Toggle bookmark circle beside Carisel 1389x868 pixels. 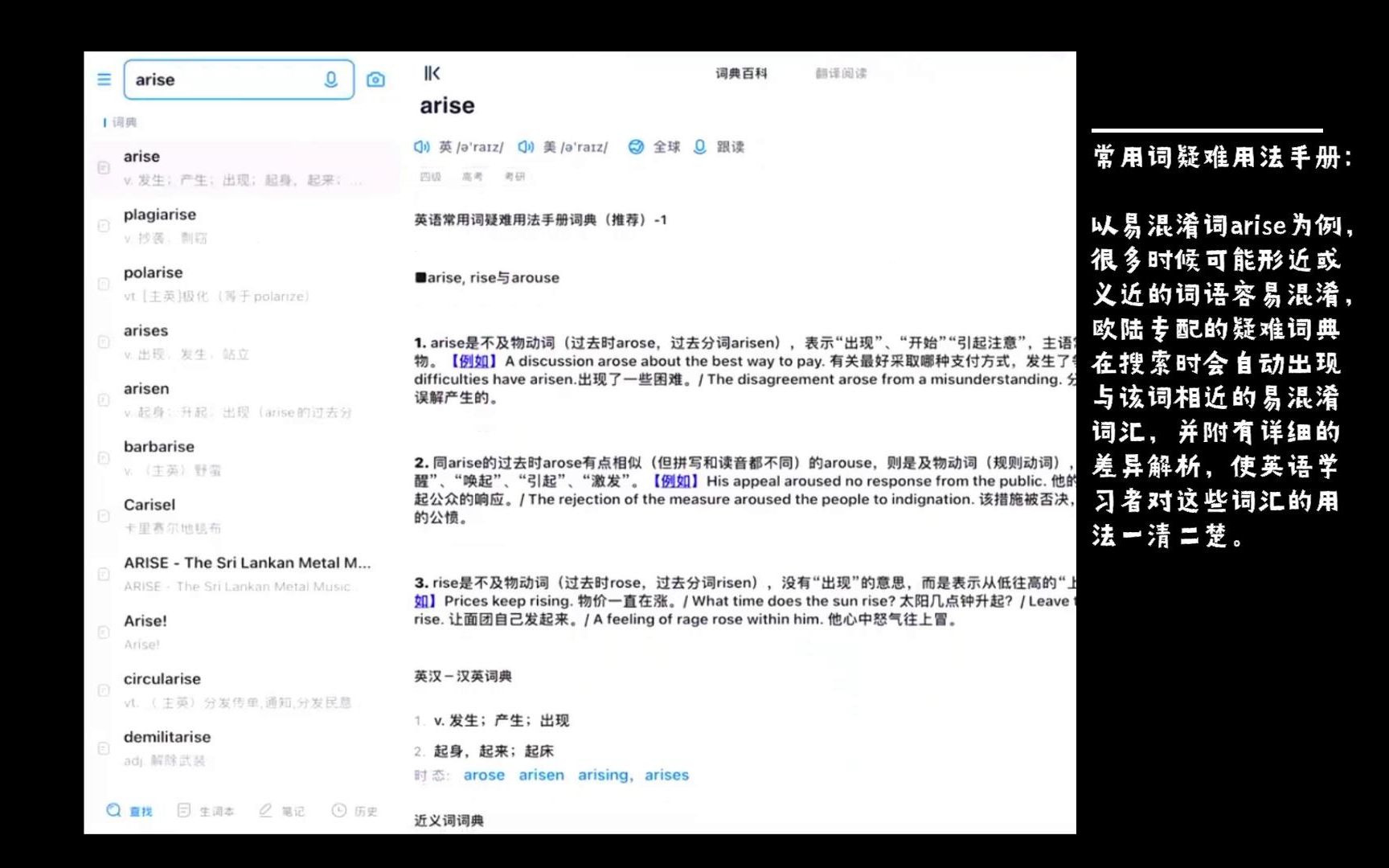pos(104,516)
